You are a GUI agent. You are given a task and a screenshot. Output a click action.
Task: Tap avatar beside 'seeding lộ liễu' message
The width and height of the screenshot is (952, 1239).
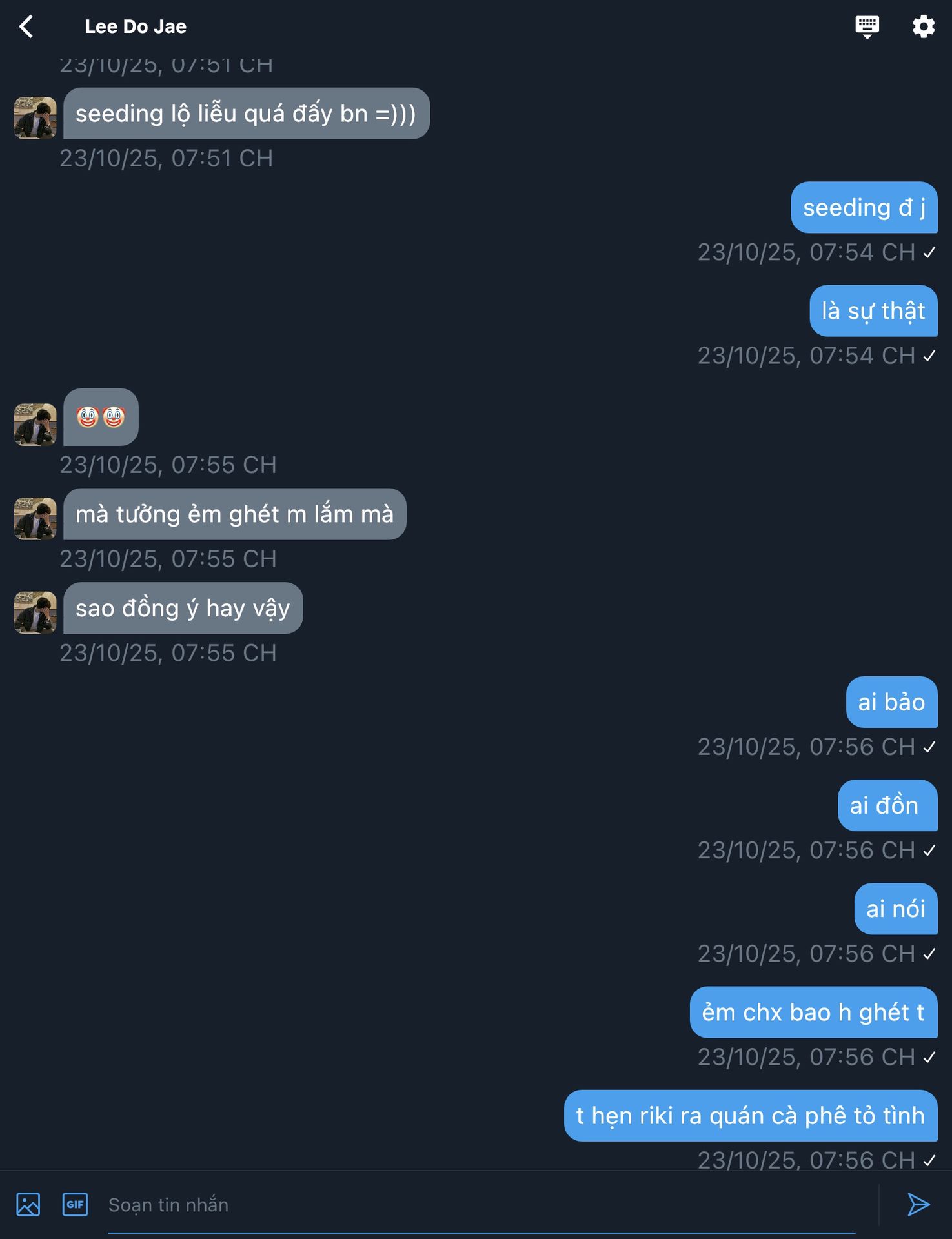[x=35, y=117]
